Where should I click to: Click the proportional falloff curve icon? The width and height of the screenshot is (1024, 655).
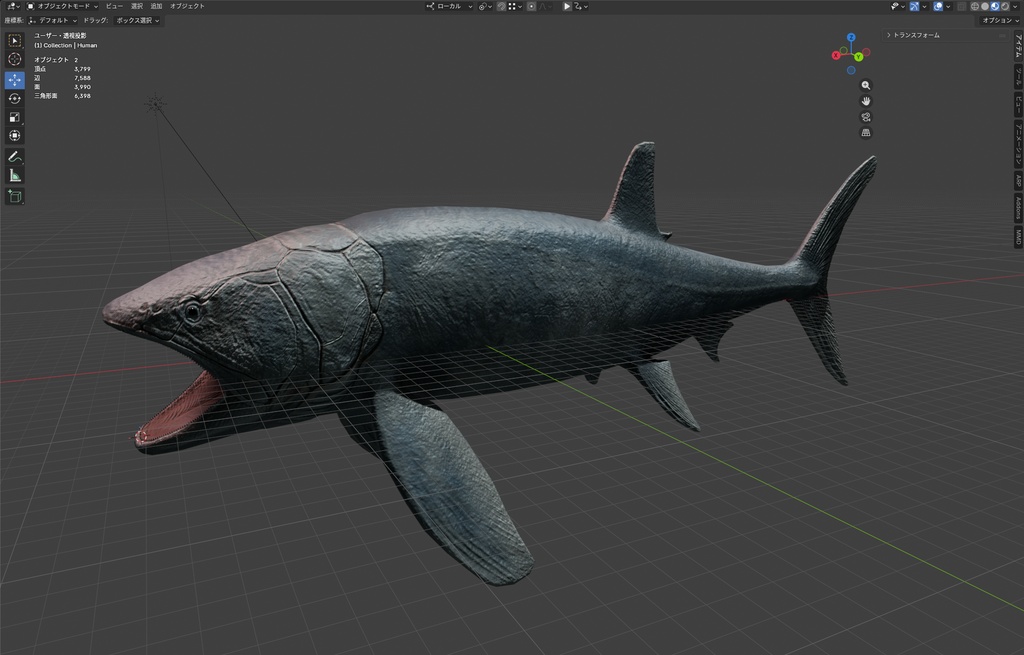pos(545,7)
